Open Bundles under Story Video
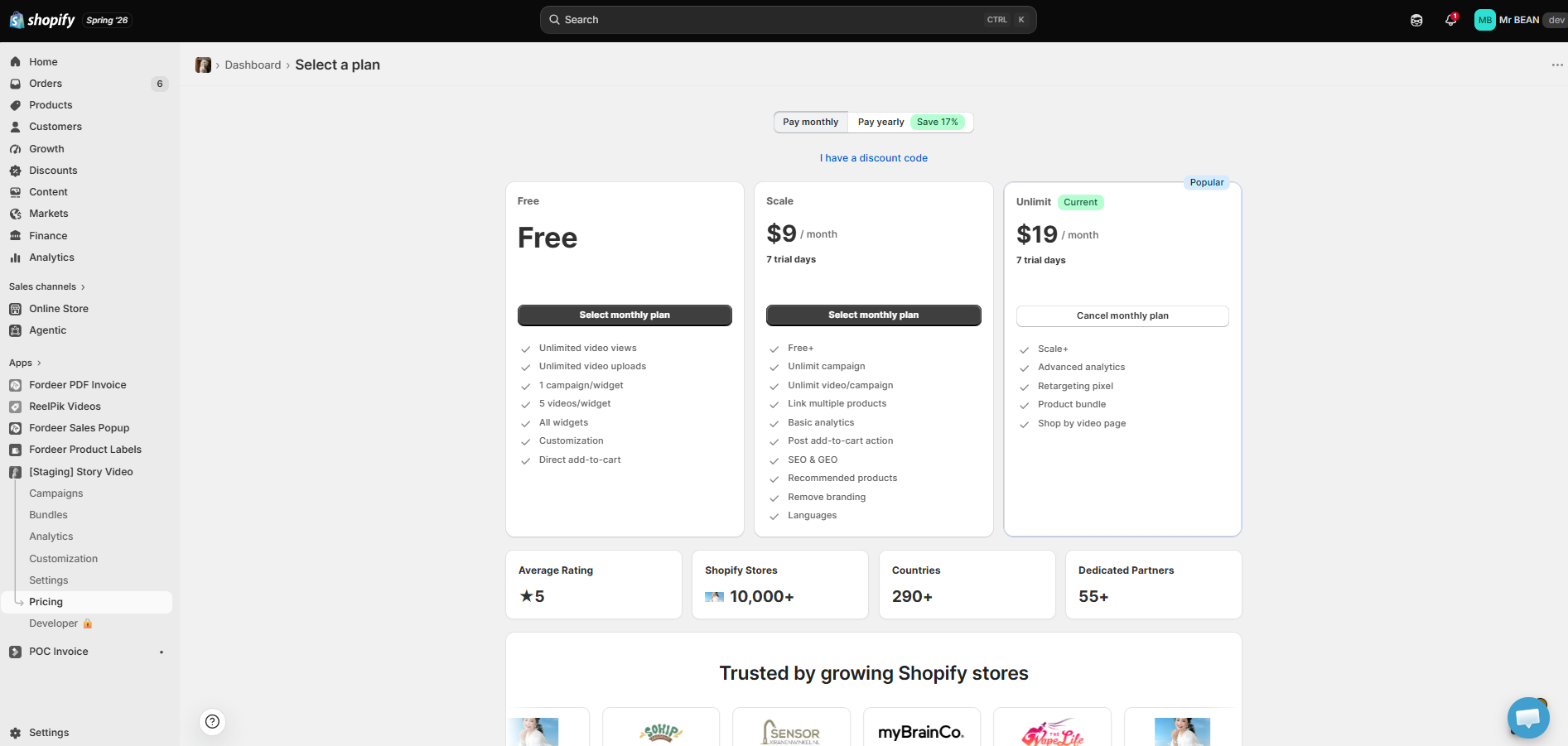The image size is (1568, 746). point(49,515)
